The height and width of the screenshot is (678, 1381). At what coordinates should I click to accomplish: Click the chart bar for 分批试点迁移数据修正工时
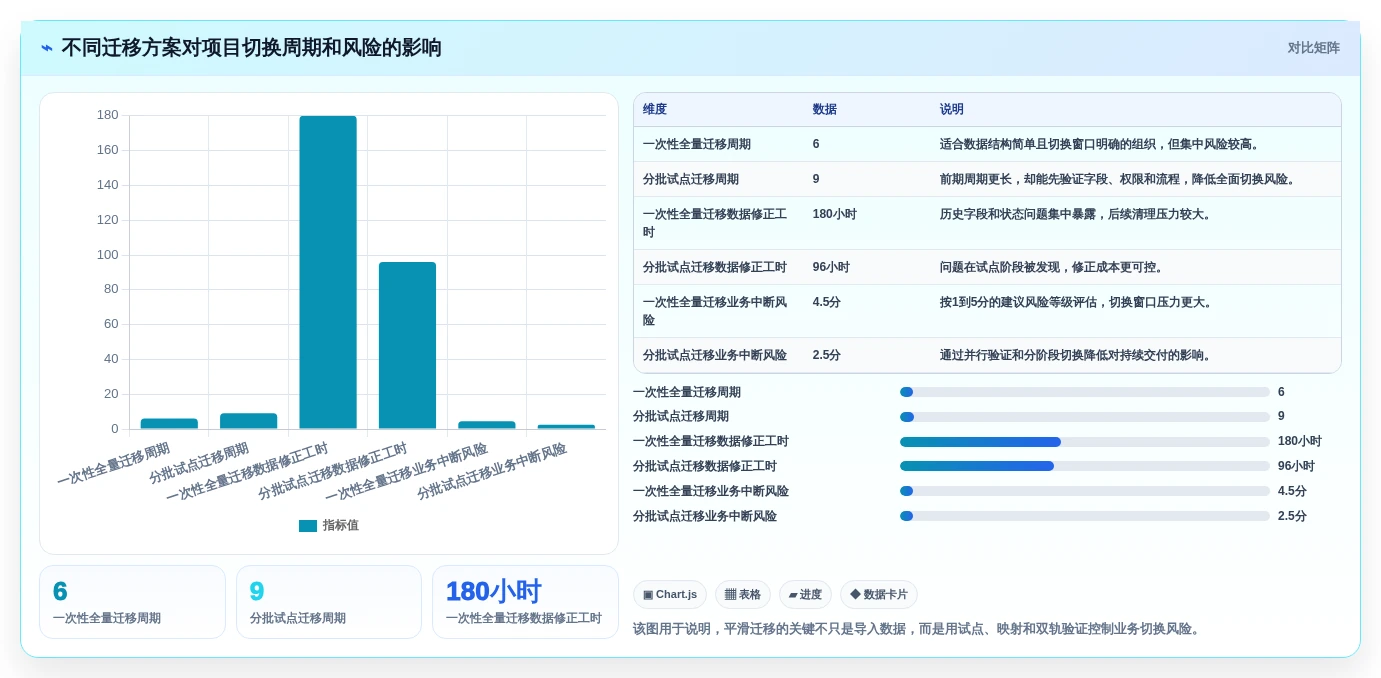pos(407,345)
